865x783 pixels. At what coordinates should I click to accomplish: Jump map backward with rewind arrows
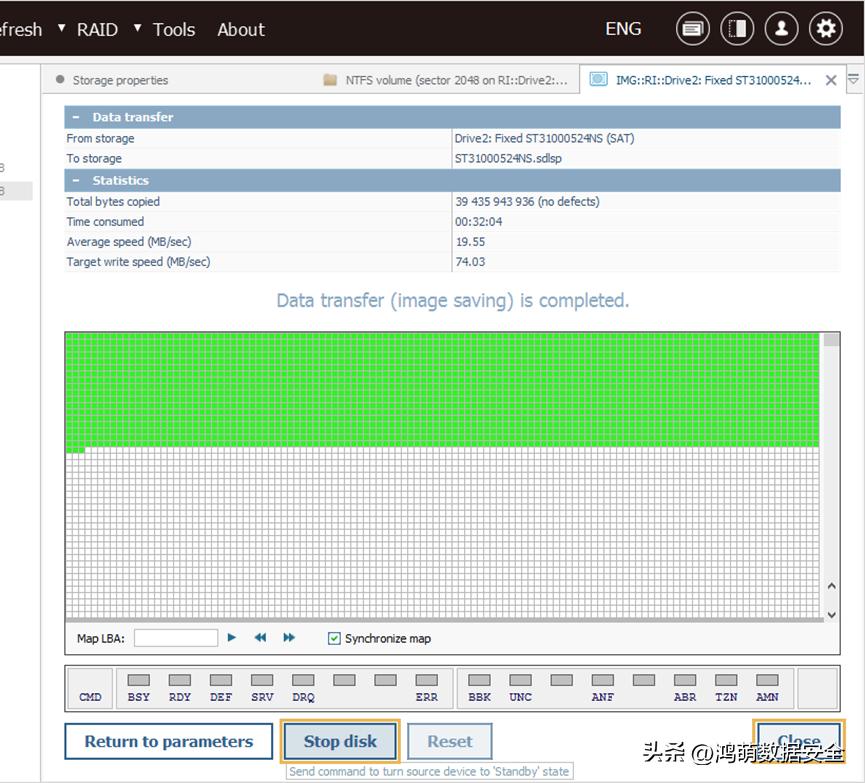tap(260, 638)
